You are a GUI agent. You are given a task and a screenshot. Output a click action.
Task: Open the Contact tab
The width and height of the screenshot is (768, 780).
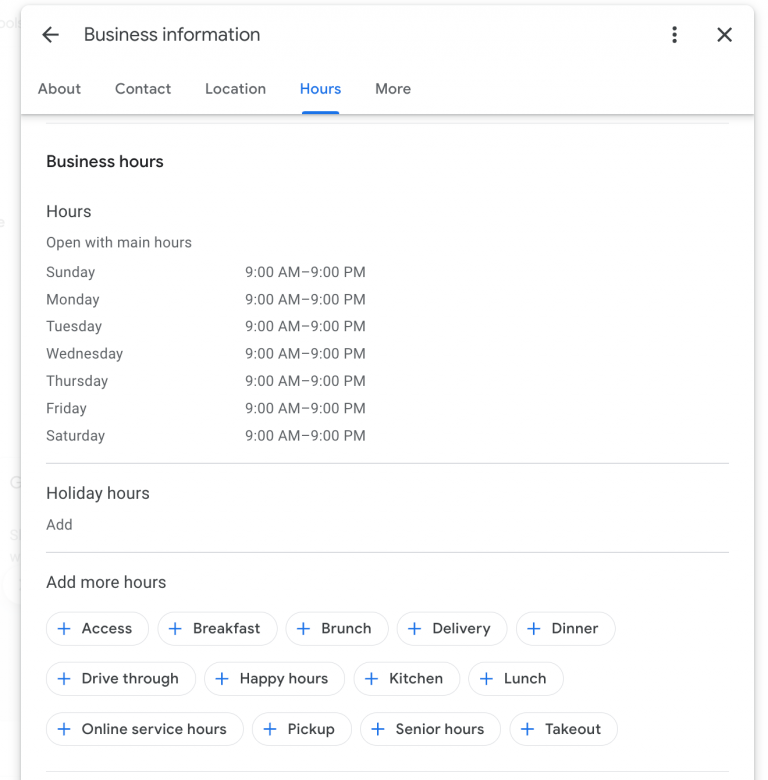(143, 89)
